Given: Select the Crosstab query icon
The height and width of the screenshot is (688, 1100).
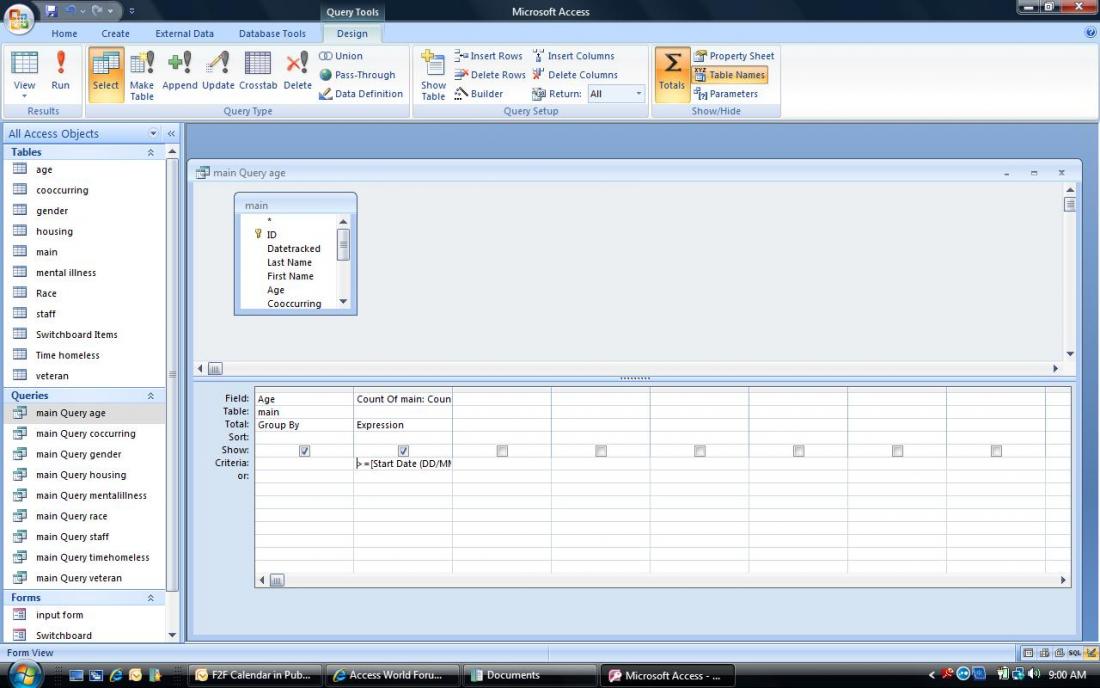Looking at the screenshot, I should 258,73.
